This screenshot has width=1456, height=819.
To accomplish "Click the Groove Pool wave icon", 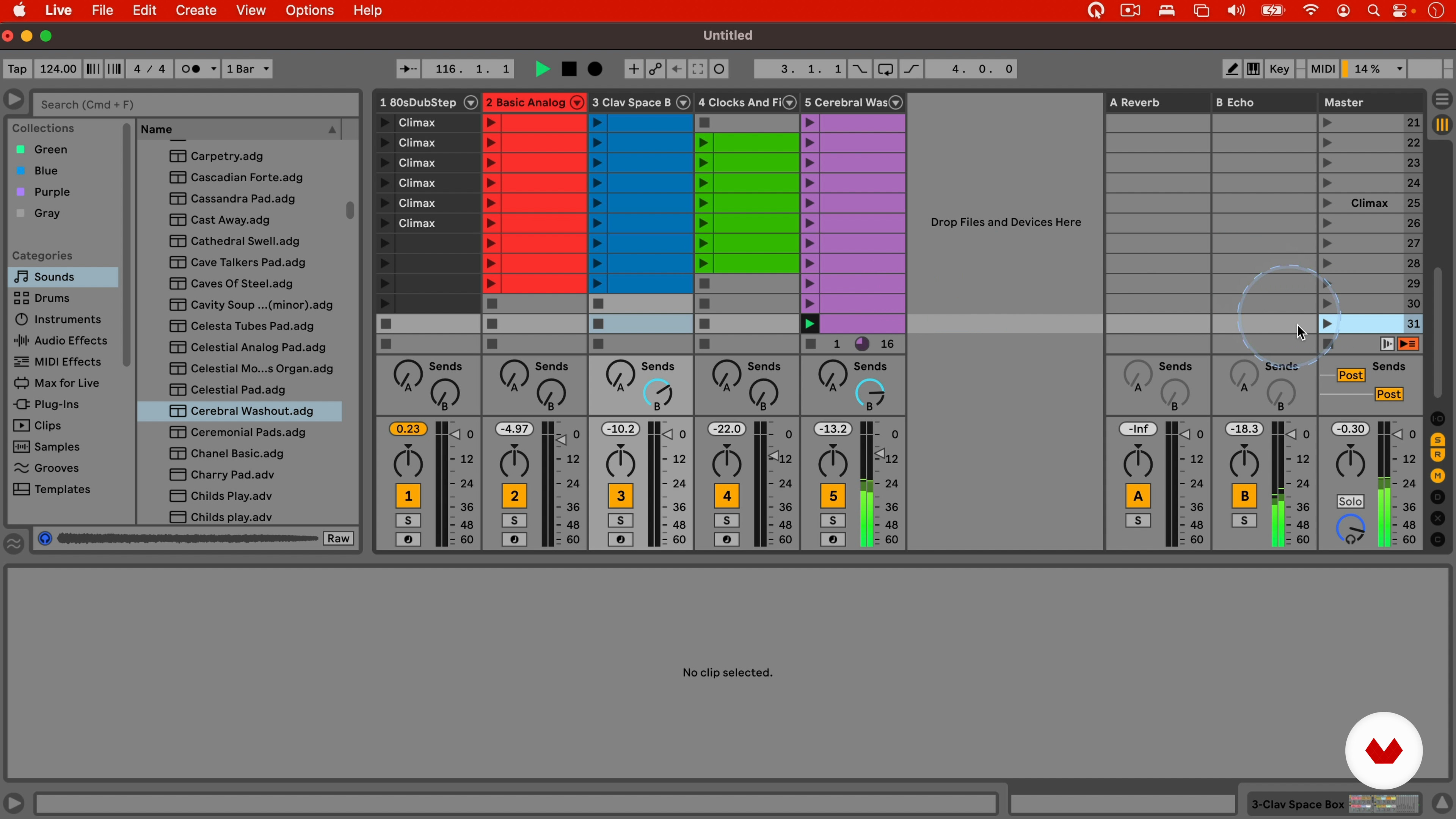I will click(14, 544).
